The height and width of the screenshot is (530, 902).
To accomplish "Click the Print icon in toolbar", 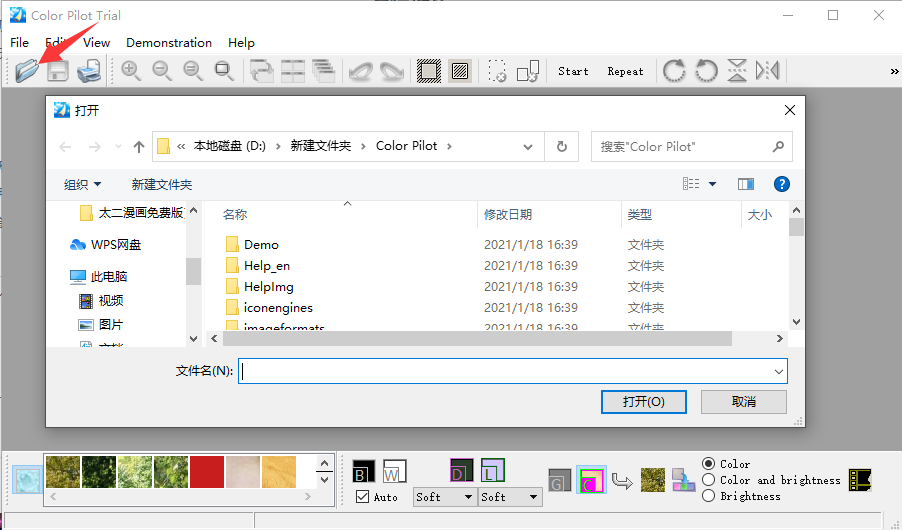I will point(89,71).
